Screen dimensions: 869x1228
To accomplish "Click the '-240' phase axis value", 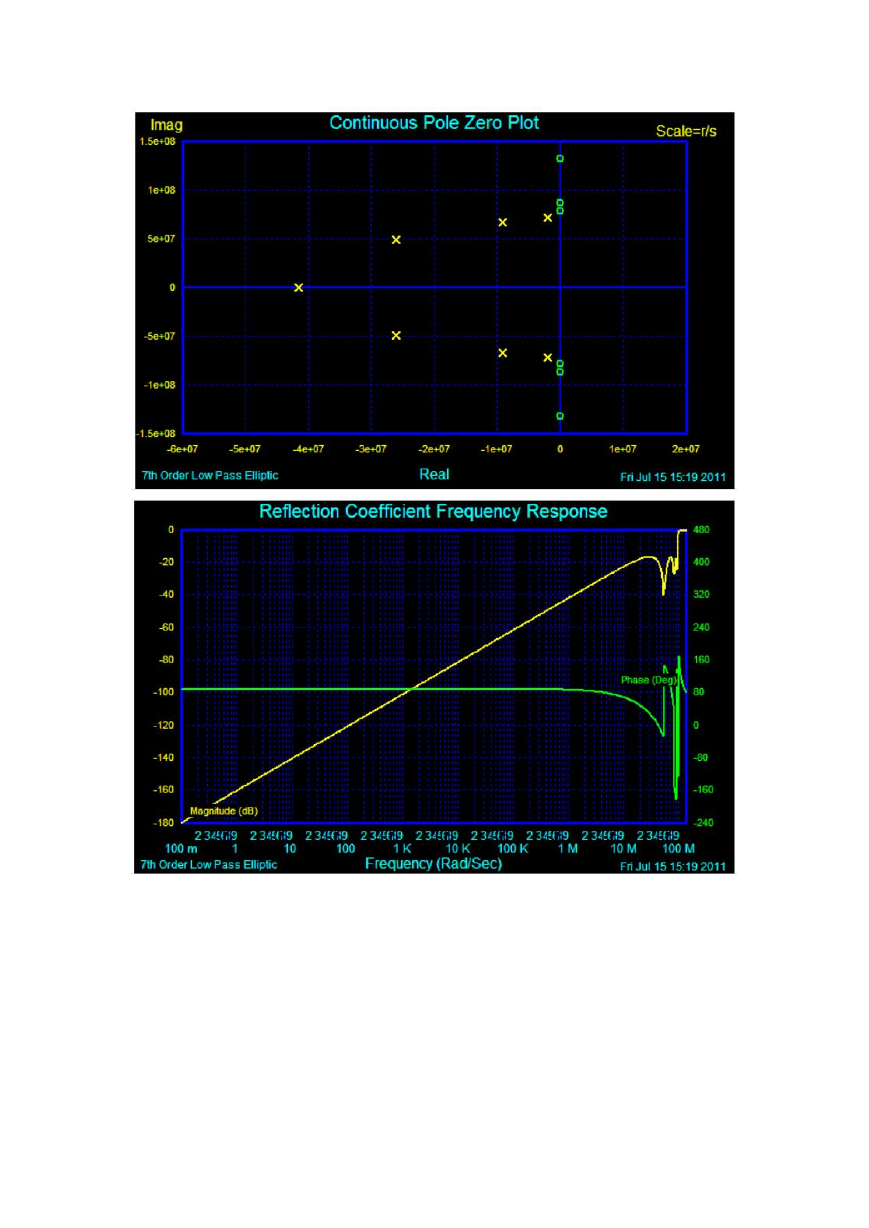I will coord(703,822).
